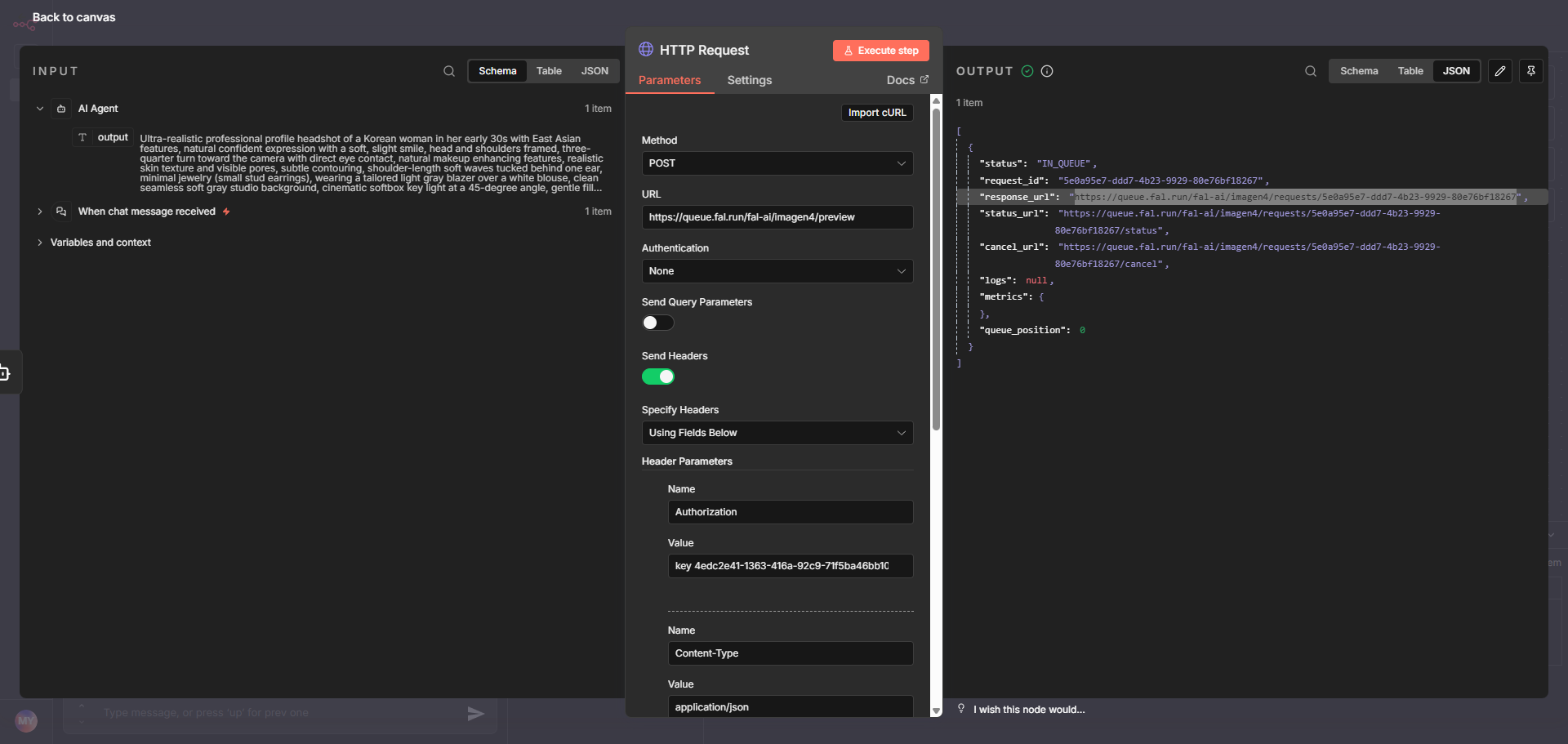
Task: Click the Content-Type name field
Action: point(791,653)
